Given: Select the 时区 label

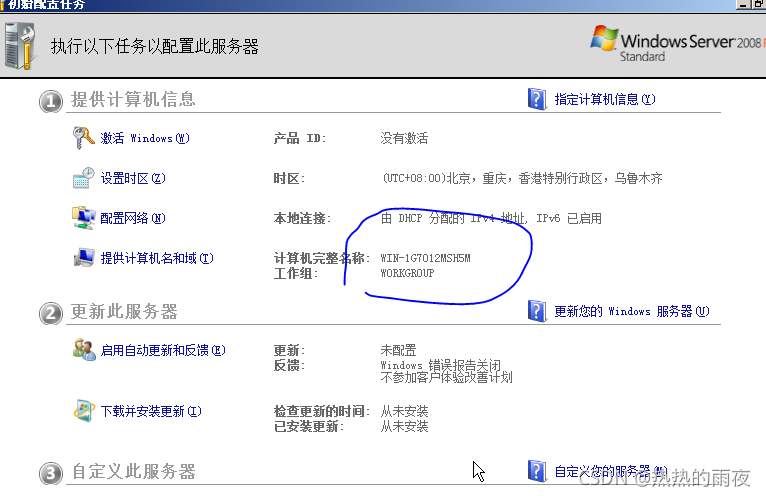Looking at the screenshot, I should click(289, 178).
